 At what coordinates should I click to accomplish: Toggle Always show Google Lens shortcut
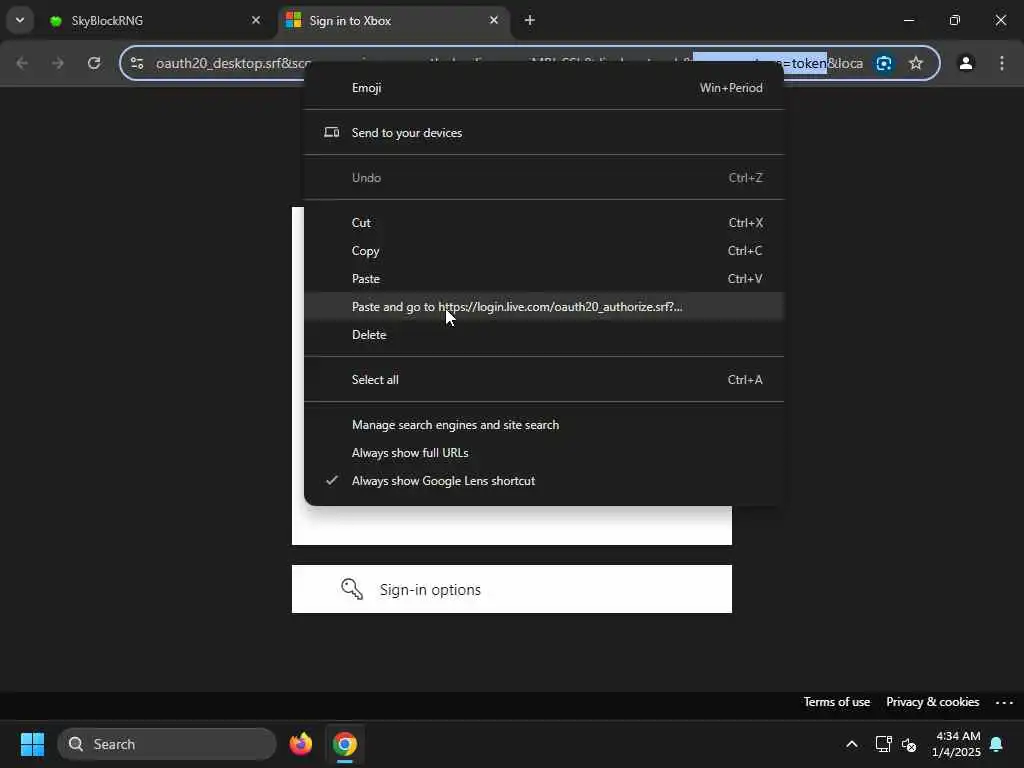tap(544, 481)
